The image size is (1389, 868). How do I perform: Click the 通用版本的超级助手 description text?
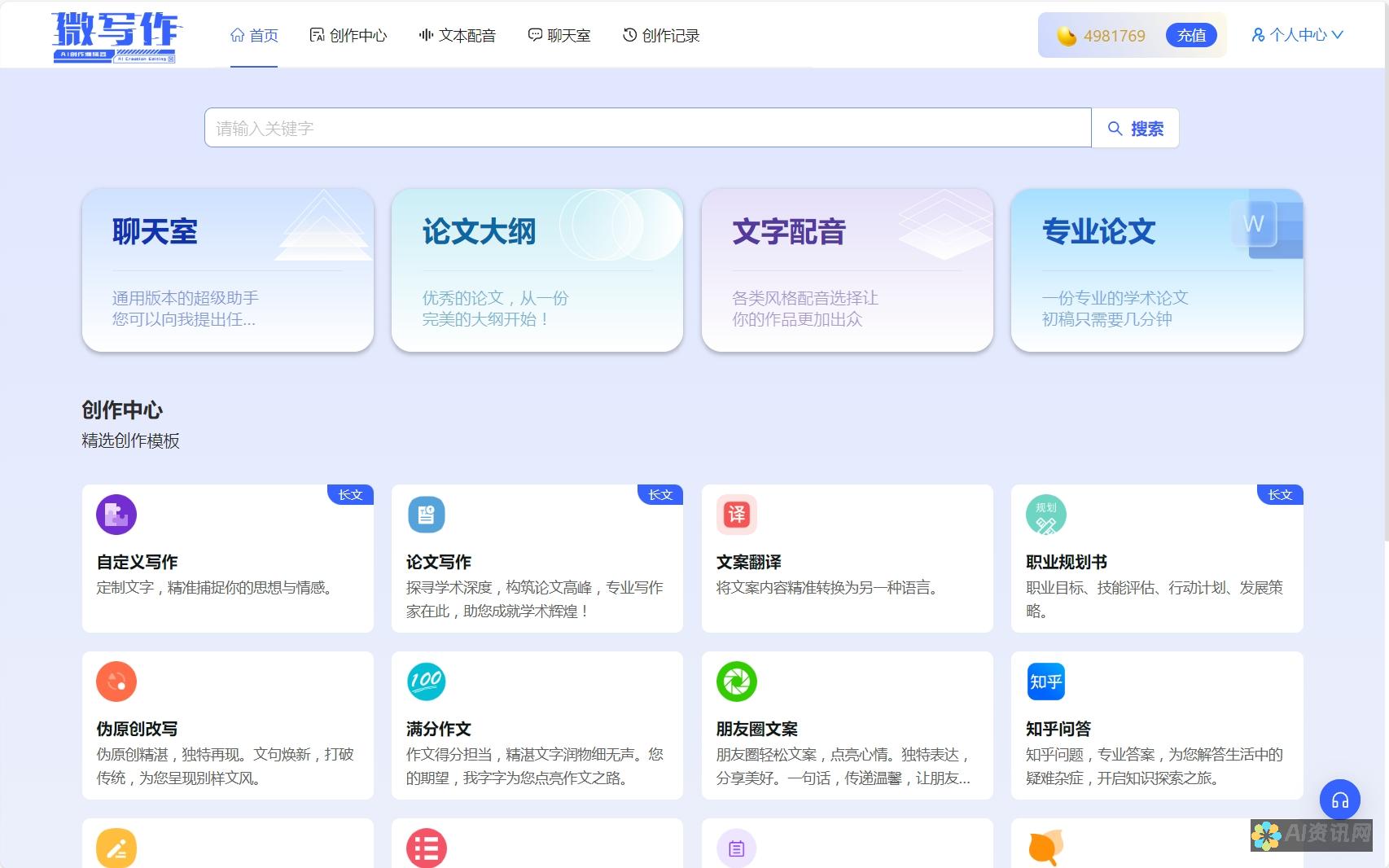185,298
